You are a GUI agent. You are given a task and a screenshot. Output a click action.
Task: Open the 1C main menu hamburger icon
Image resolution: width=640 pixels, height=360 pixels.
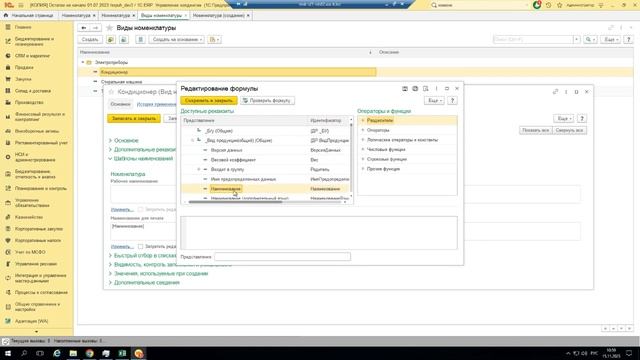click(20, 5)
